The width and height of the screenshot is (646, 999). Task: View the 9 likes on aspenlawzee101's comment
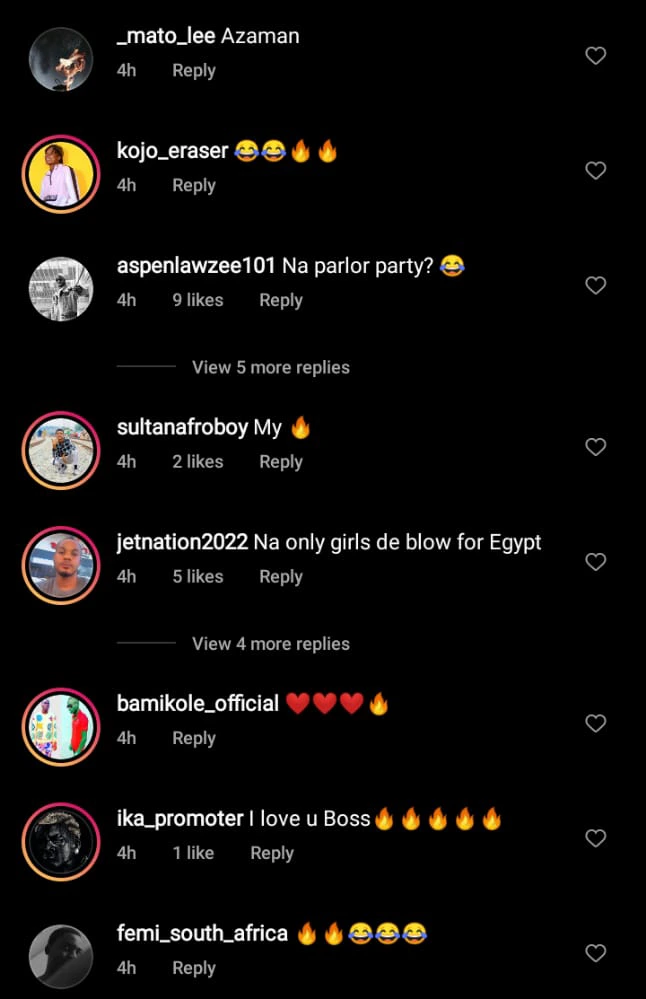pos(197,300)
